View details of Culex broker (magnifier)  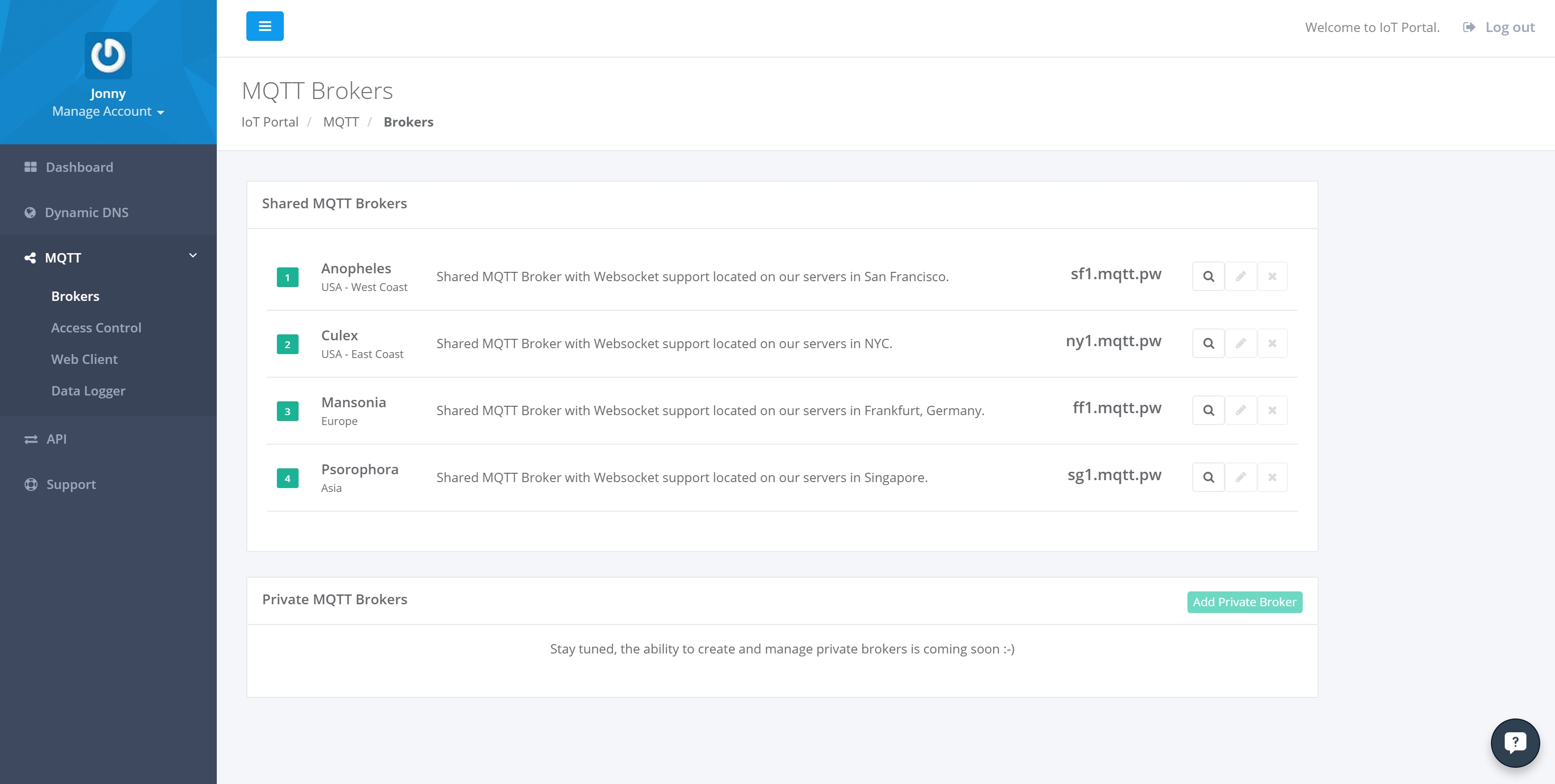click(1209, 343)
